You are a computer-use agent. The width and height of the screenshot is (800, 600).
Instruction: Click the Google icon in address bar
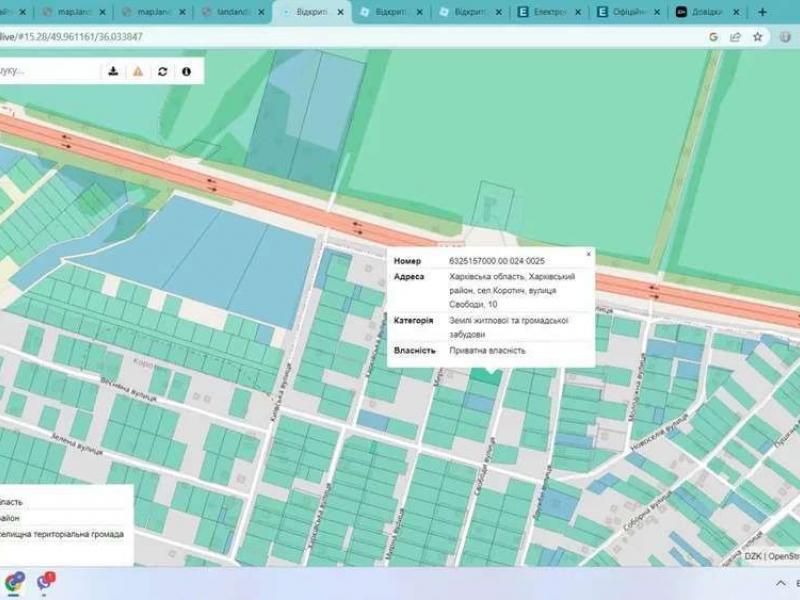tap(714, 37)
